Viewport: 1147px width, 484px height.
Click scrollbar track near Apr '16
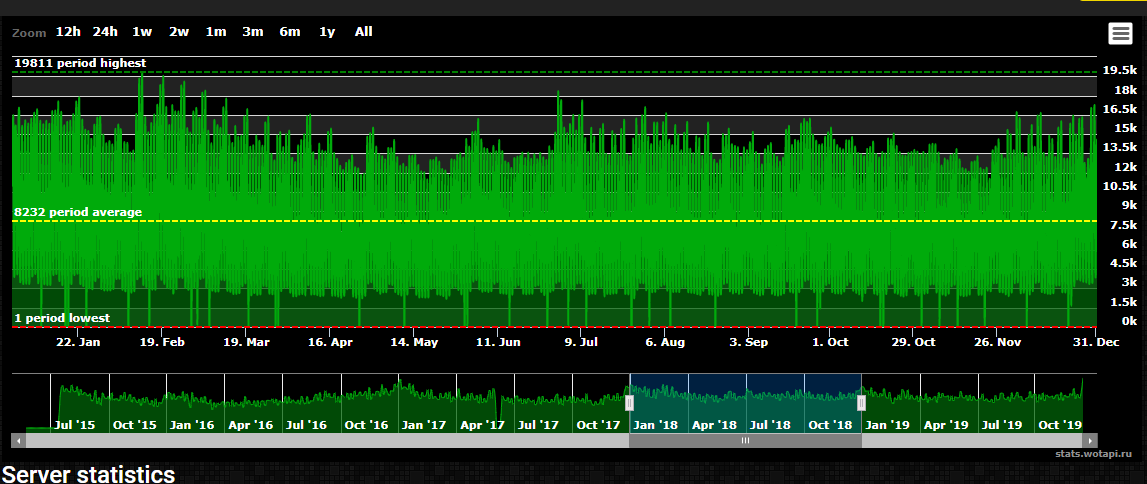click(x=250, y=440)
